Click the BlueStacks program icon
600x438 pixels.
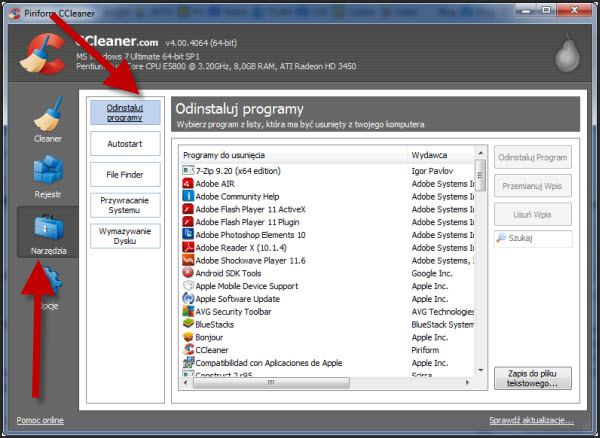(x=188, y=324)
